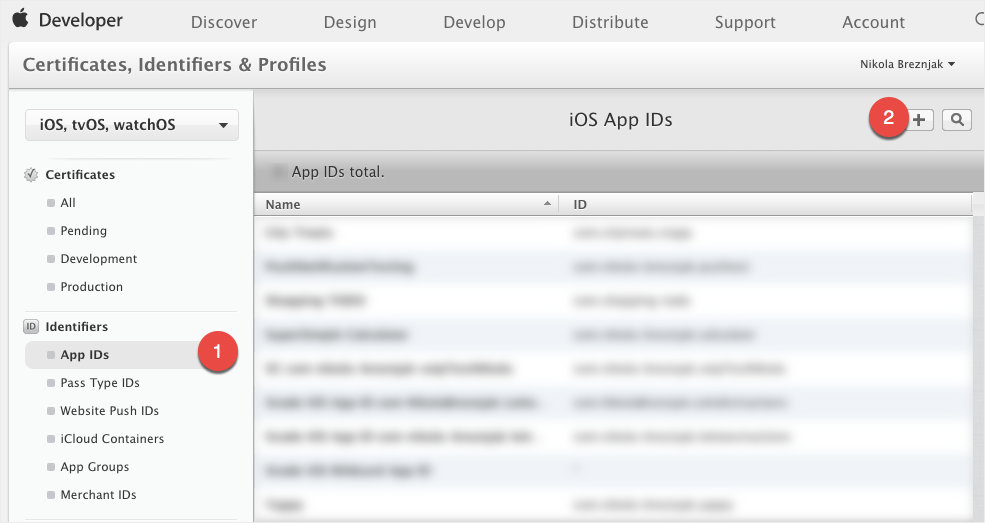Click the Apple logo icon
Viewport: 985px width, 523px height.
coord(20,18)
